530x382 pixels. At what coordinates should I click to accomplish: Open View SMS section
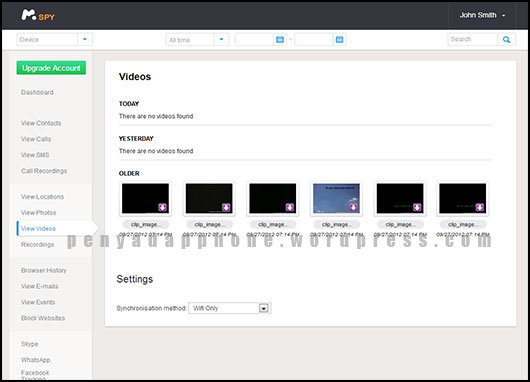point(35,155)
